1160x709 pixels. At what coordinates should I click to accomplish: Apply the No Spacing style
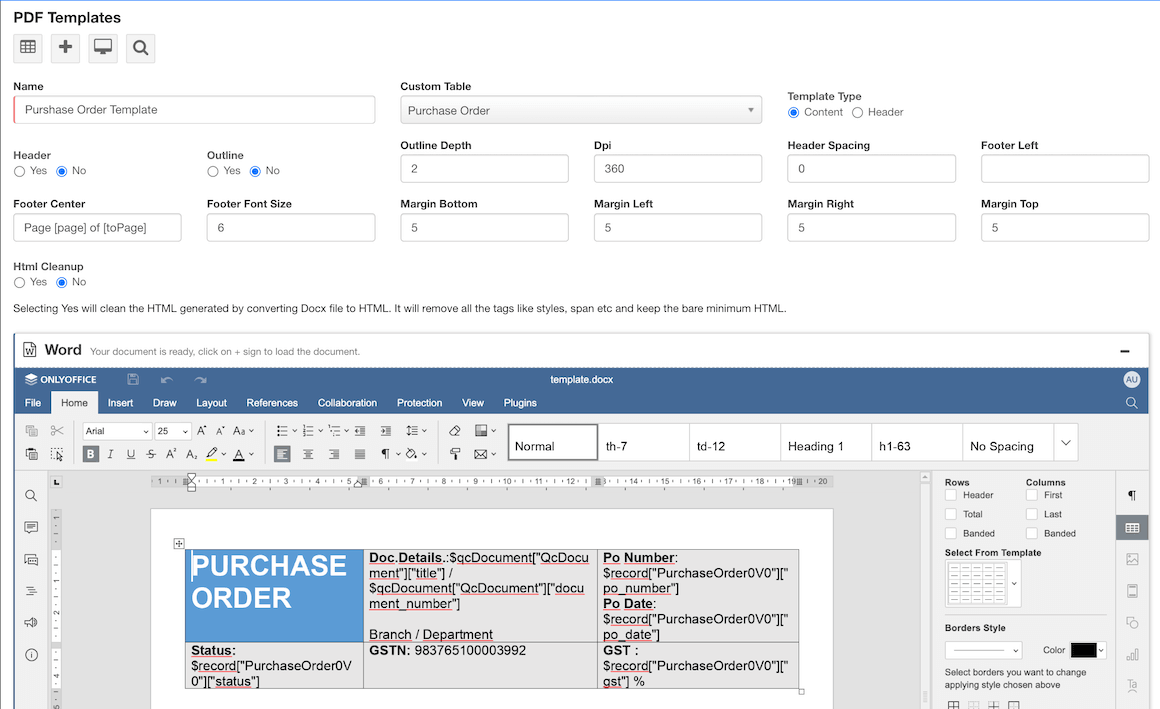pyautogui.click(x=1008, y=443)
